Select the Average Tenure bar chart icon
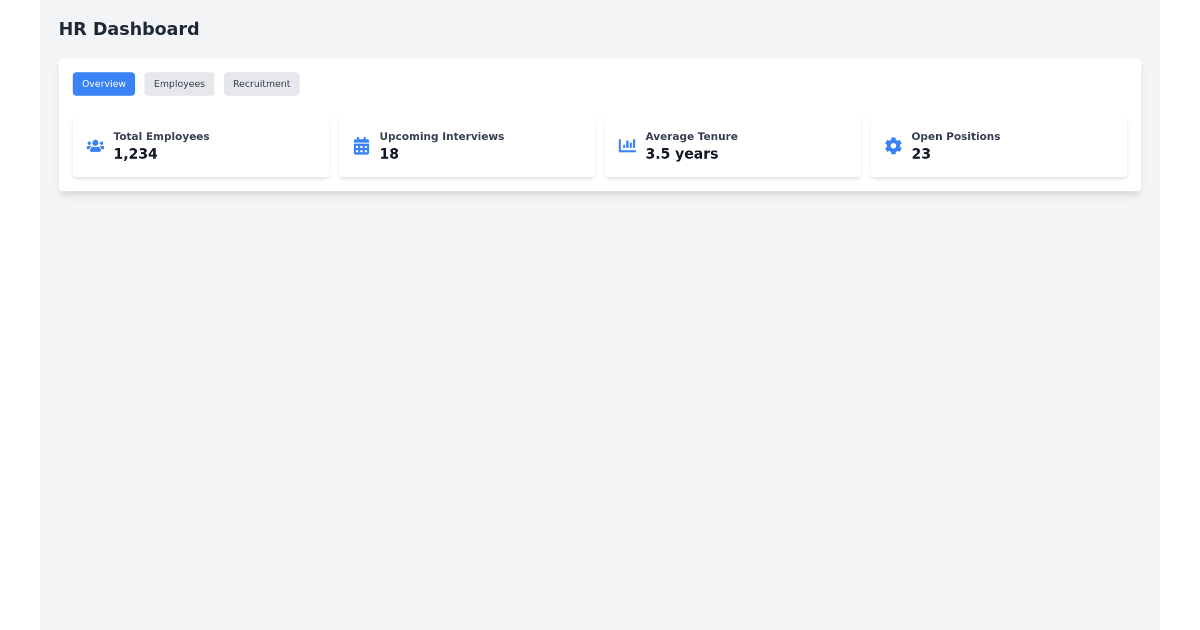Viewport: 1200px width, 630px height. pyautogui.click(x=627, y=145)
